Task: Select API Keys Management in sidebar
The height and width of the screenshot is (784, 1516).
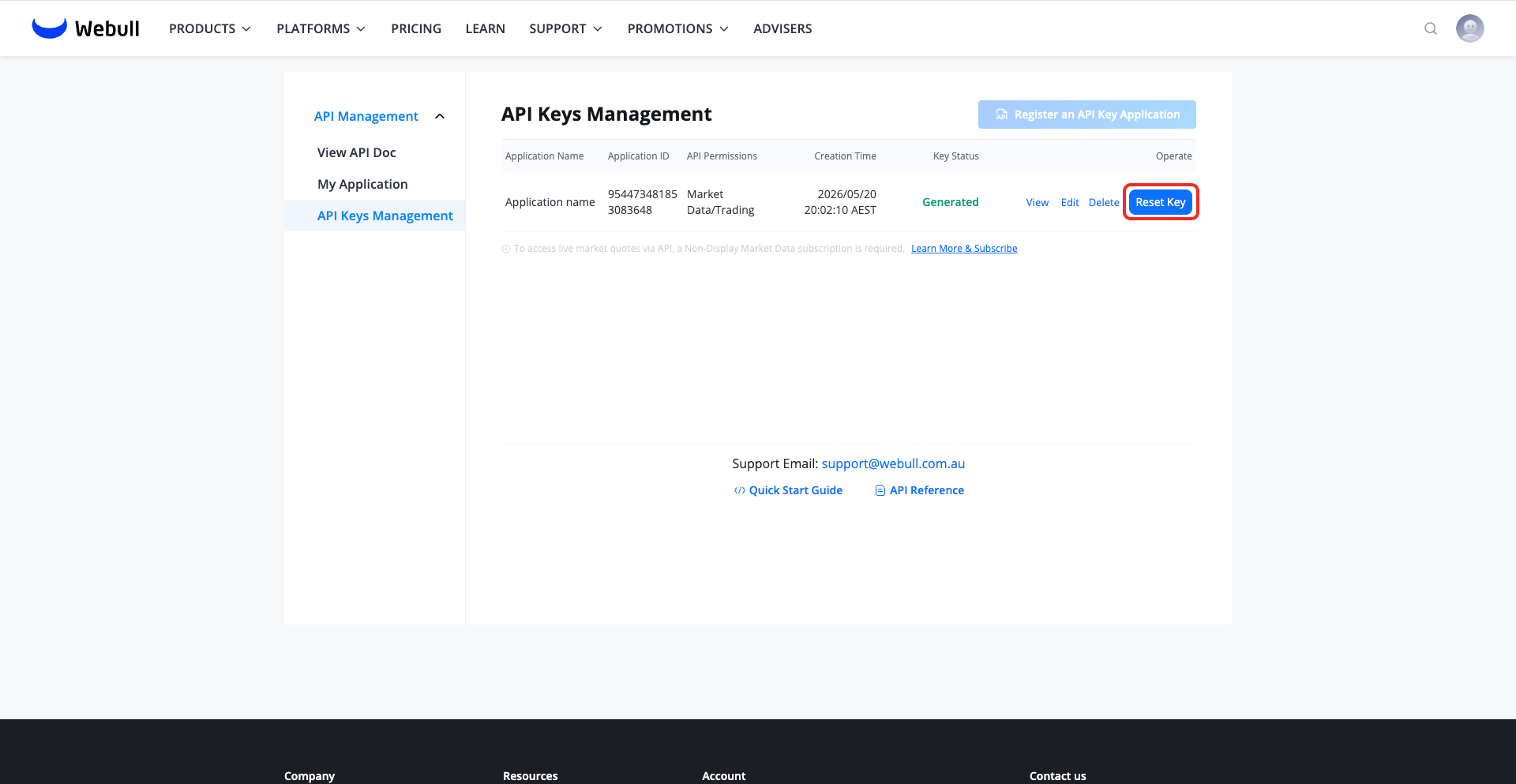Action: tap(374, 216)
